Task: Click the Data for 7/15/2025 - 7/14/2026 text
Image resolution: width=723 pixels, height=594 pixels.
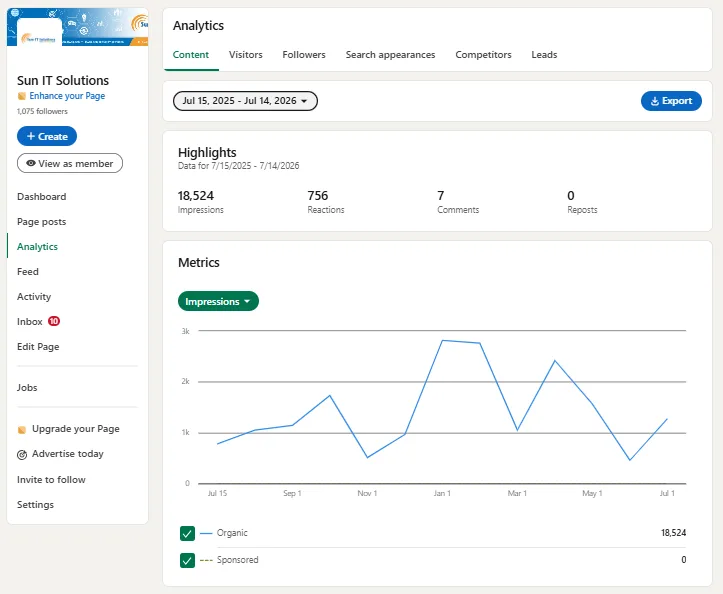Action: tap(238, 166)
